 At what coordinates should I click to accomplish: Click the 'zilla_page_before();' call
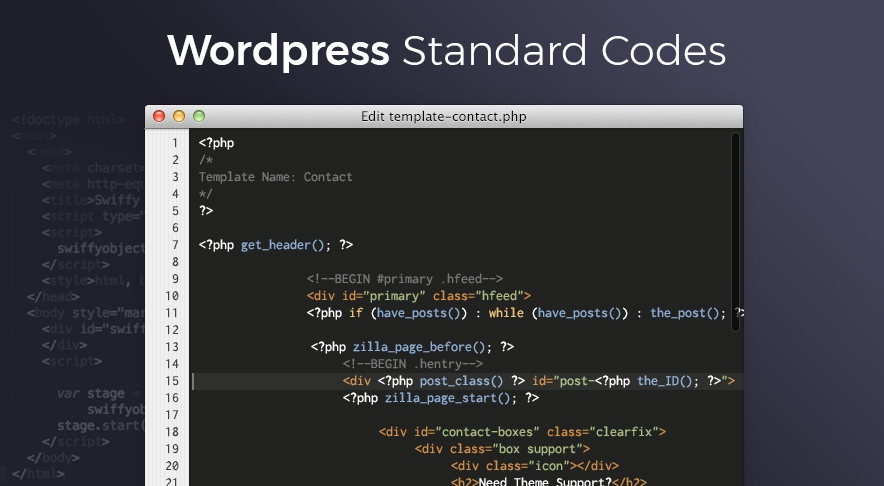[423, 347]
